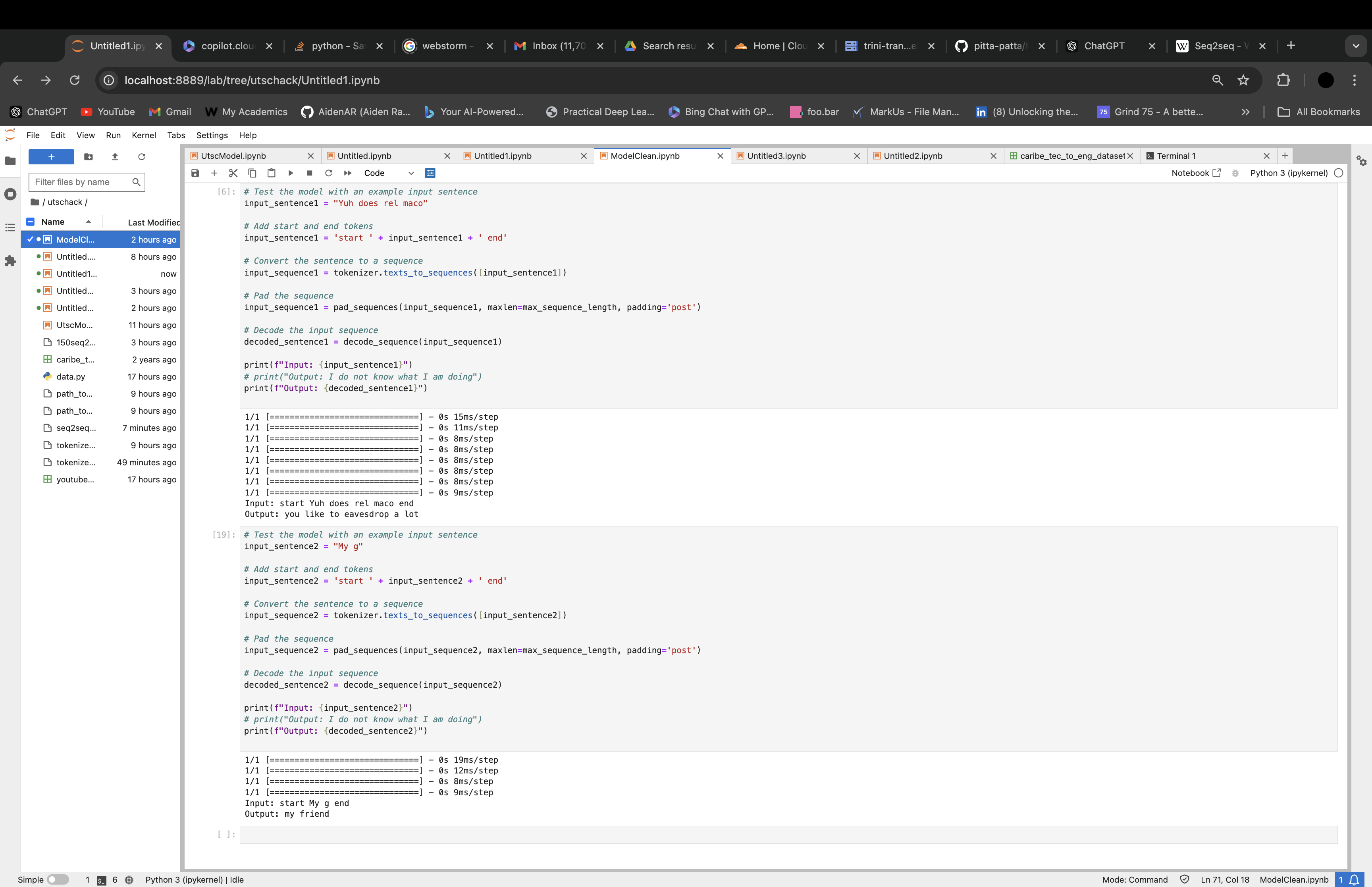Click the Filter files by name field
This screenshot has width=1372, height=887.
pos(81,182)
